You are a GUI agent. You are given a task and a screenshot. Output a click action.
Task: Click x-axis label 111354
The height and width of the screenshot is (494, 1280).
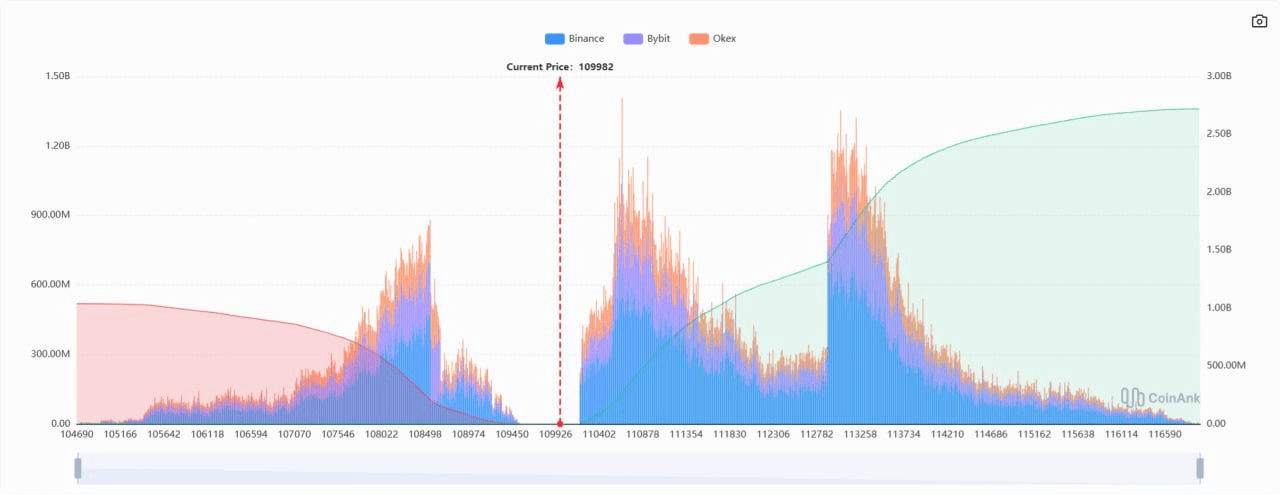pos(687,435)
